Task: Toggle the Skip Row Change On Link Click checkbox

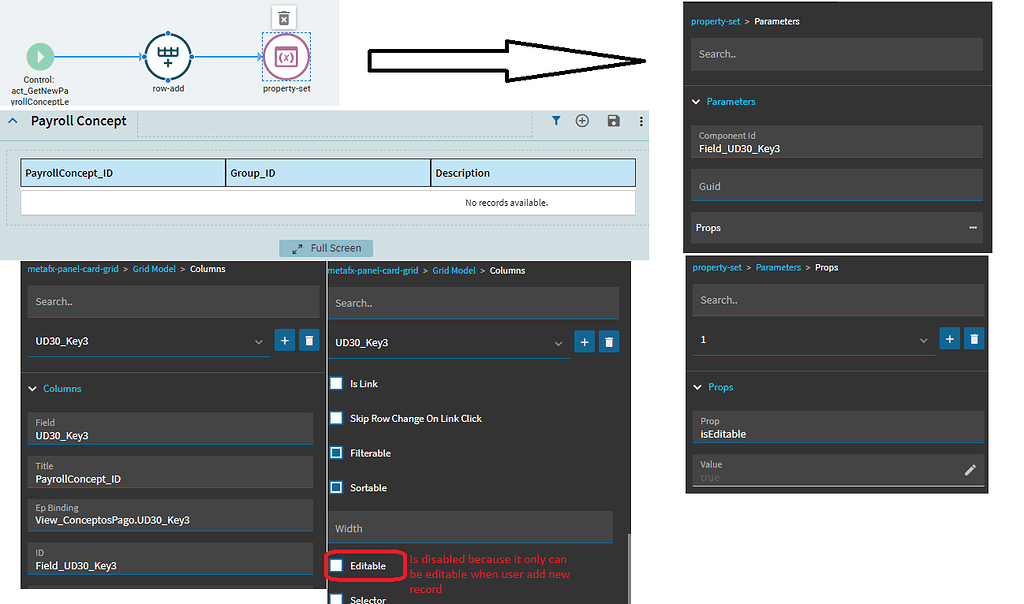Action: 336,418
